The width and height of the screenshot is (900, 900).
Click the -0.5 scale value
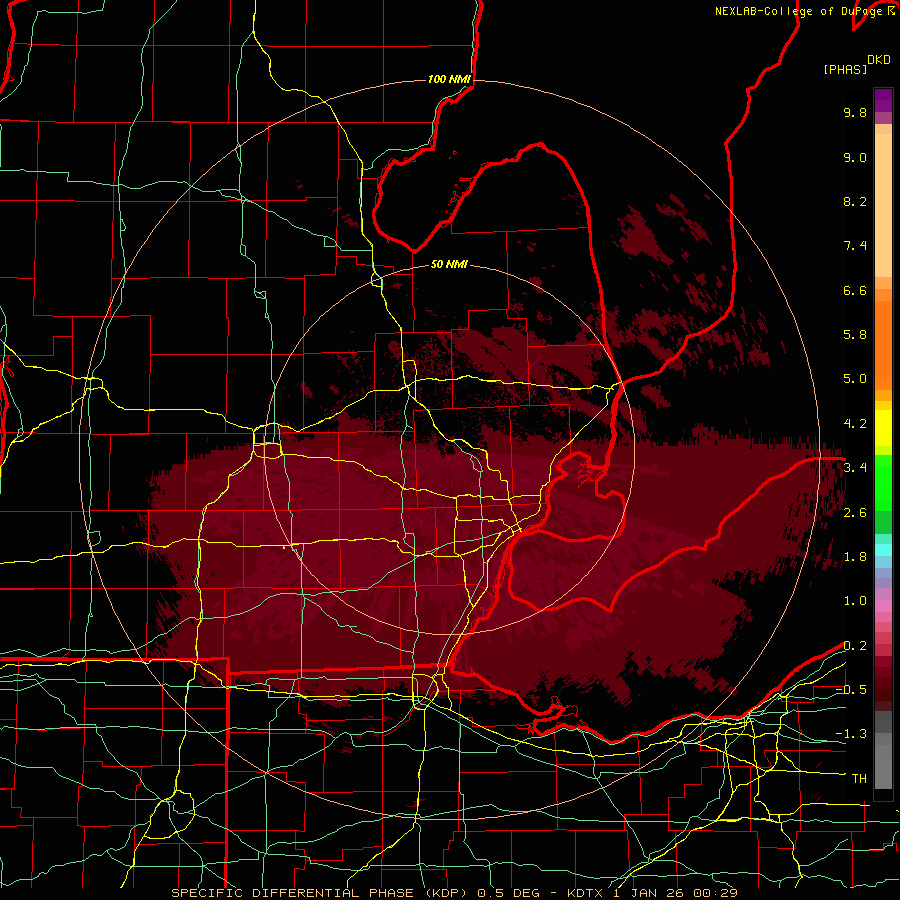(x=851, y=690)
